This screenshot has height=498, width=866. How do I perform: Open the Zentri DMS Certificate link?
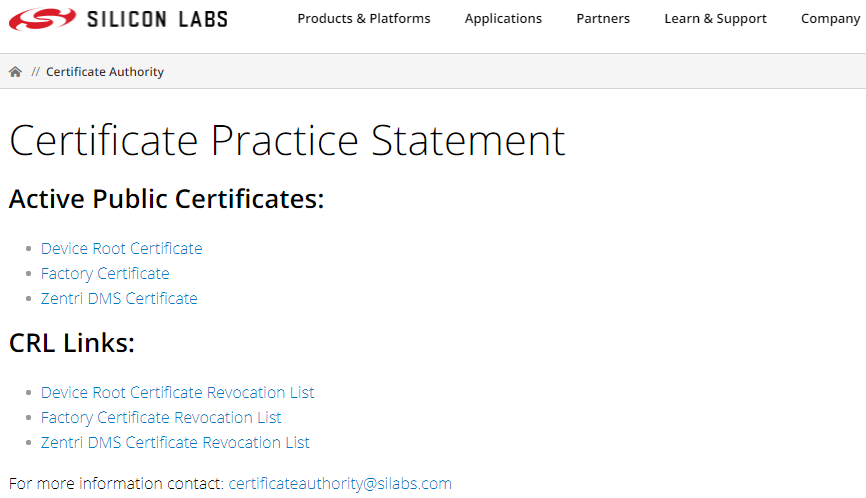click(x=119, y=298)
